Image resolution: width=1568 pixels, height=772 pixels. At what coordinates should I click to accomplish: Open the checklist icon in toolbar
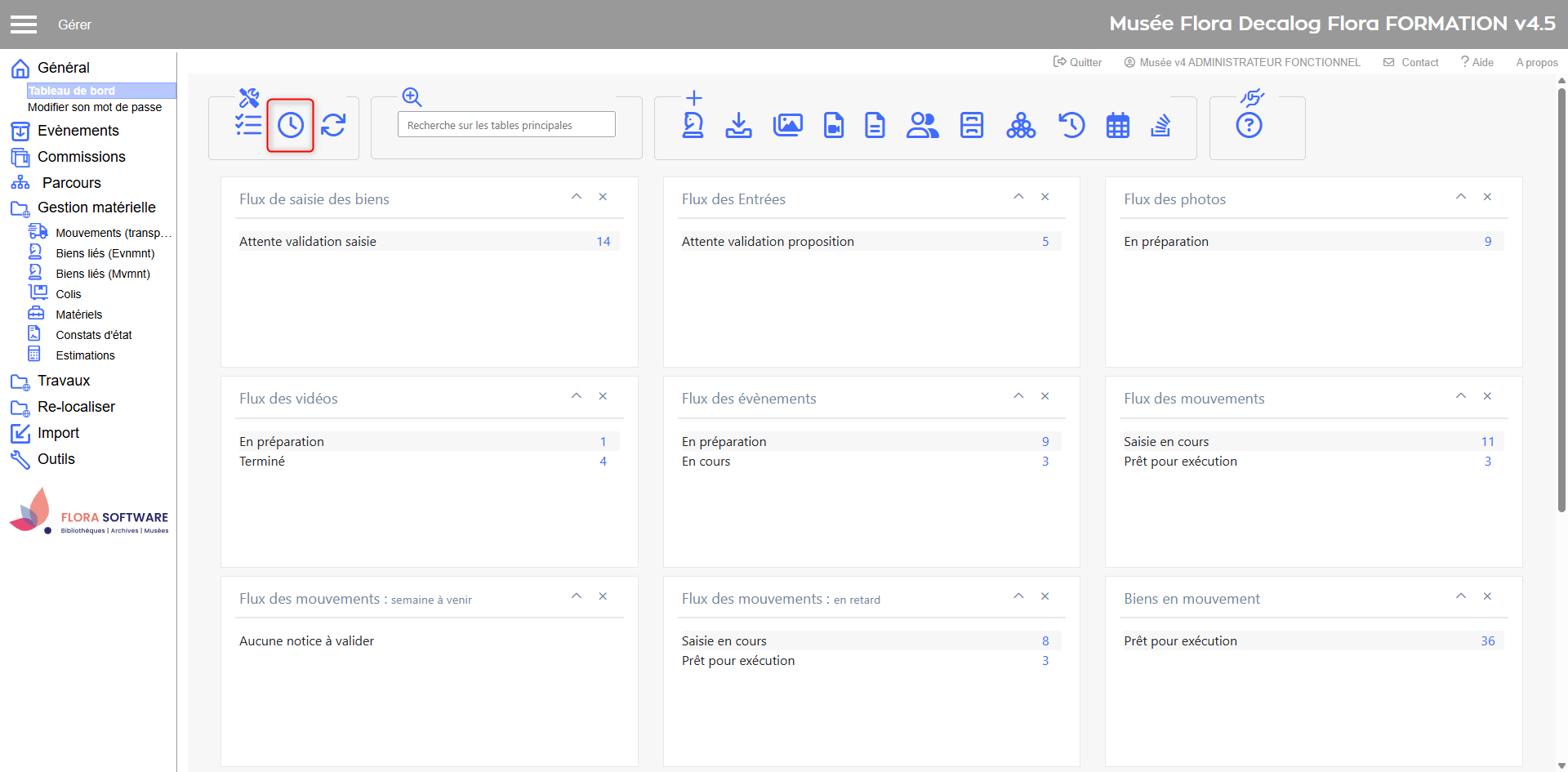click(248, 125)
